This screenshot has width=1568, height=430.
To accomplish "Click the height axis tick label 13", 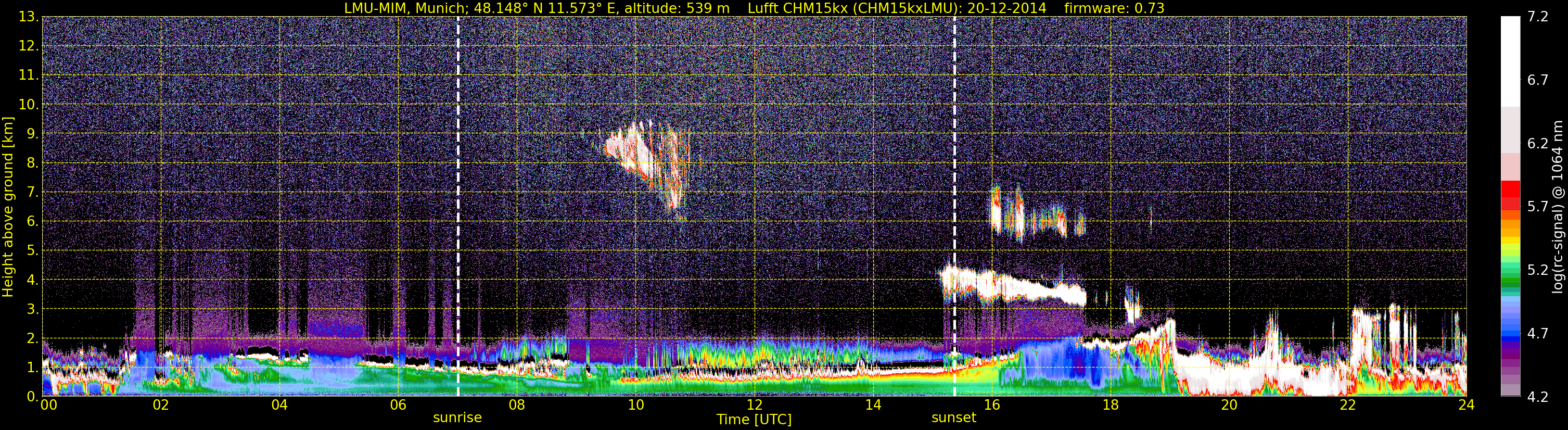I will 28,17.
